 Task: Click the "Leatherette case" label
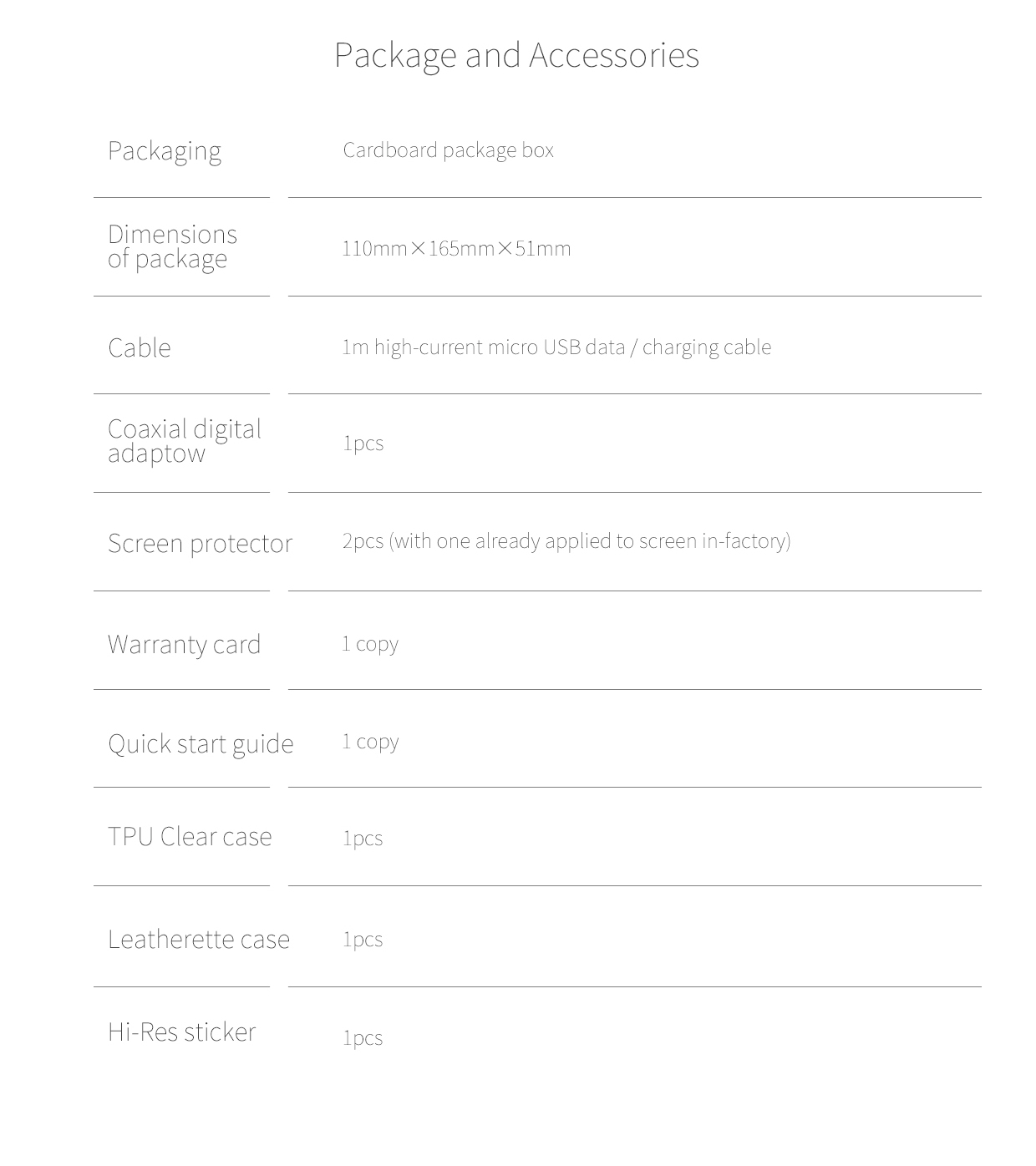click(199, 940)
